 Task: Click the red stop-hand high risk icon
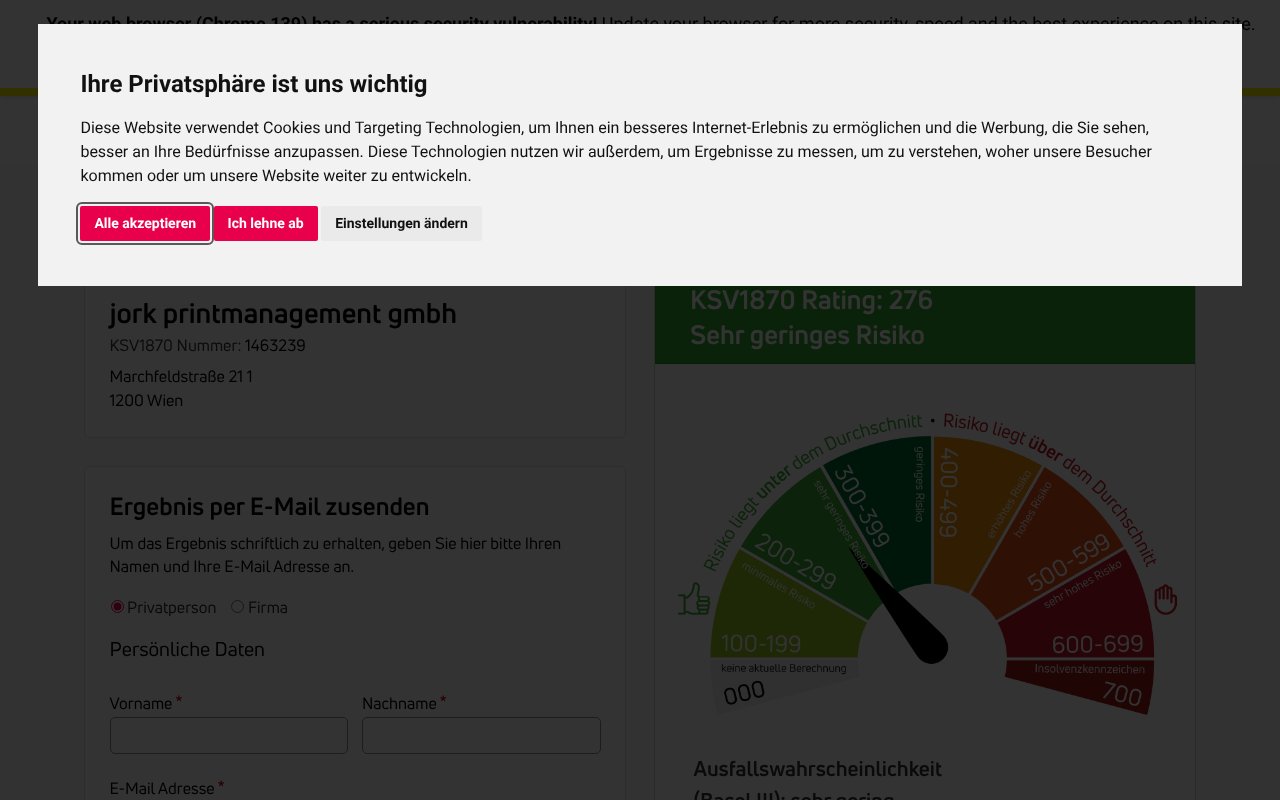1166,599
